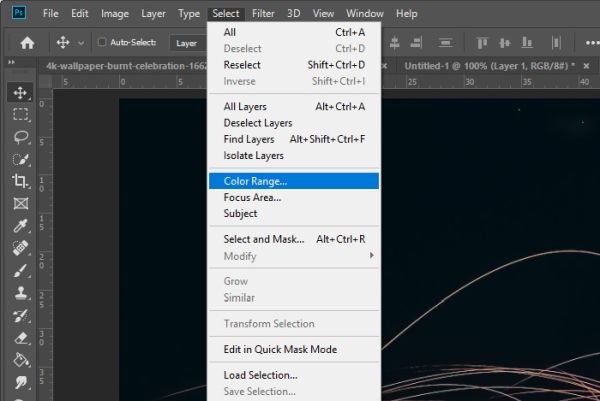Viewport: 600px width, 401px height.
Task: Select the Eyedropper tool
Action: (x=20, y=226)
